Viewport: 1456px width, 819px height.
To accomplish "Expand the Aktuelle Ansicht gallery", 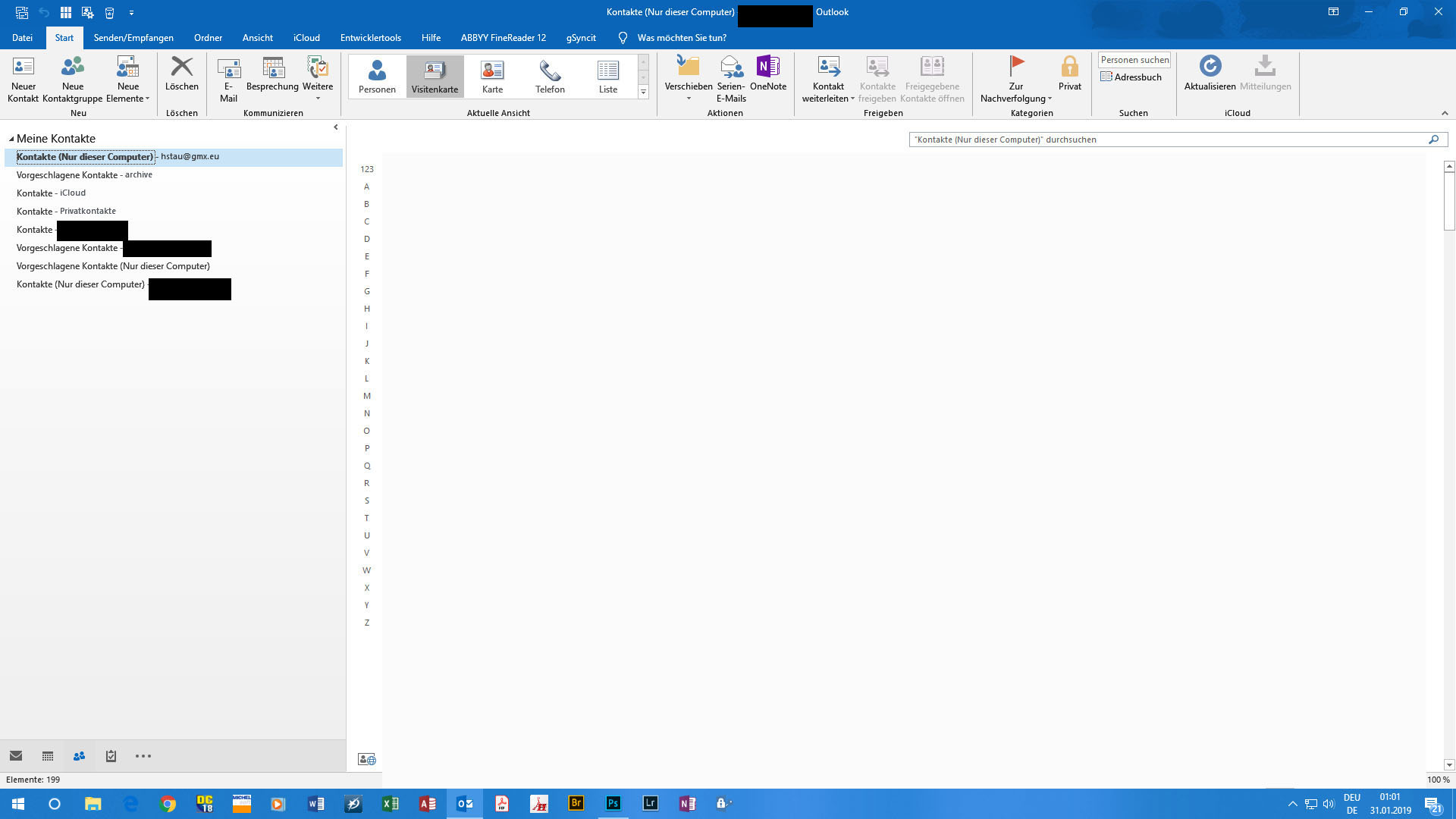I will (643, 92).
